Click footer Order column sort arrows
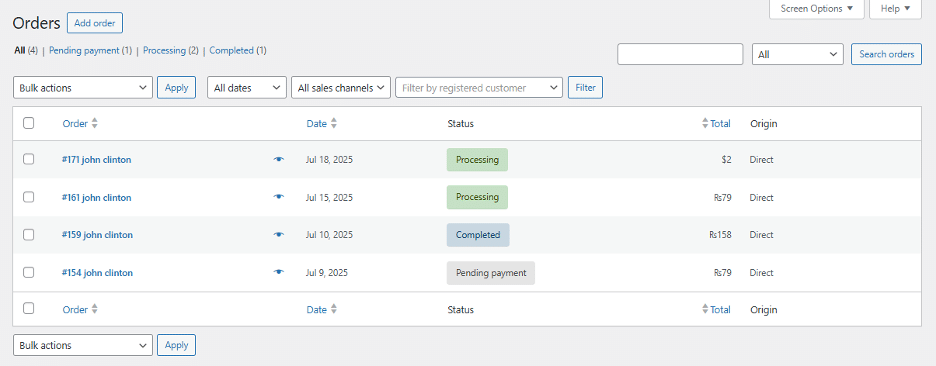 94,309
